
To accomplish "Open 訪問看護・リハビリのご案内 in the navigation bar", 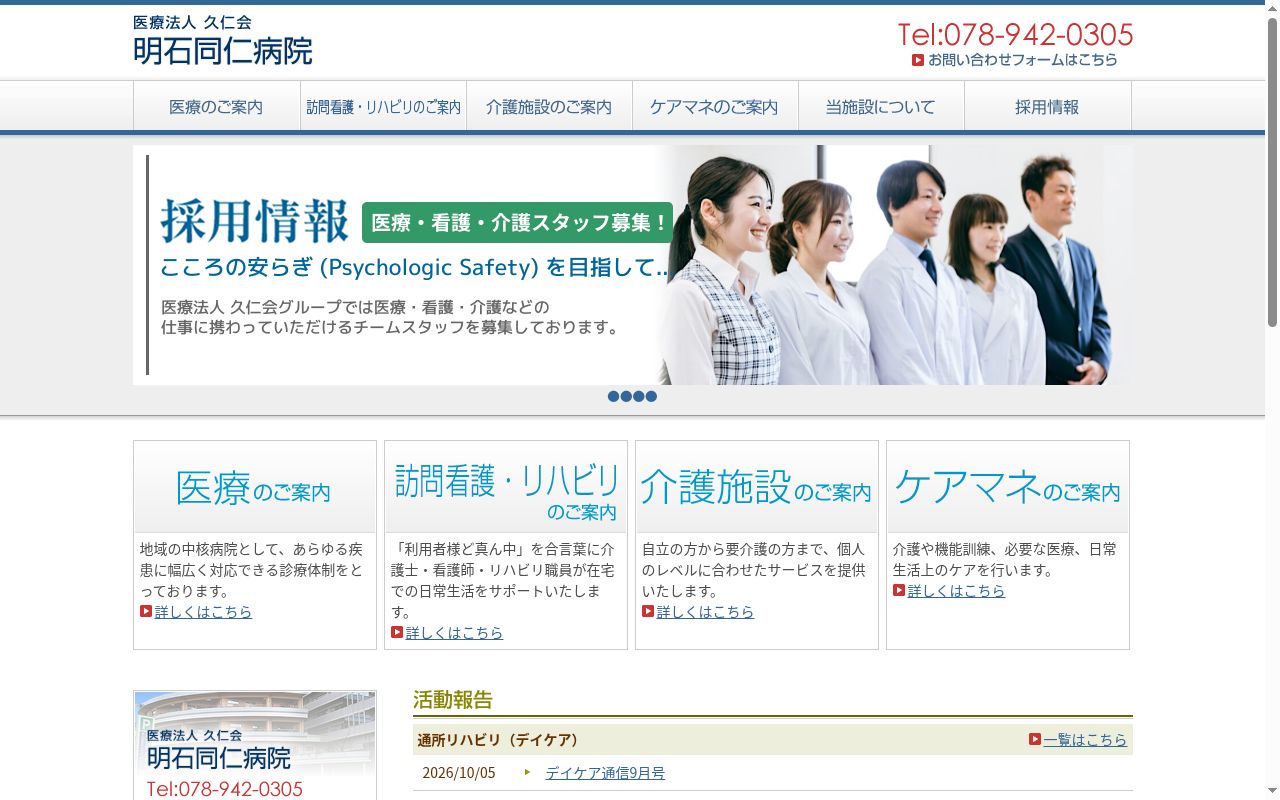I will [x=383, y=106].
